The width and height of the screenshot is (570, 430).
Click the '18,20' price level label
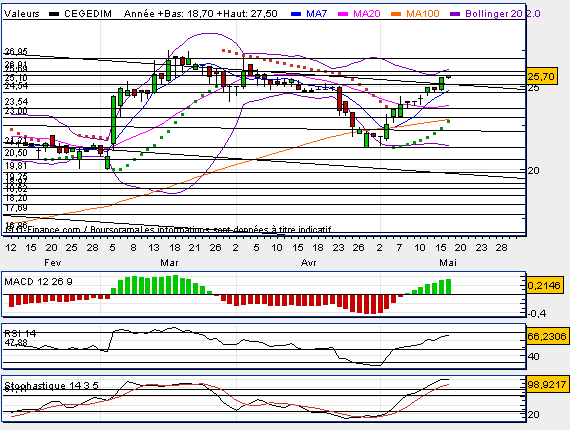pos(16,198)
